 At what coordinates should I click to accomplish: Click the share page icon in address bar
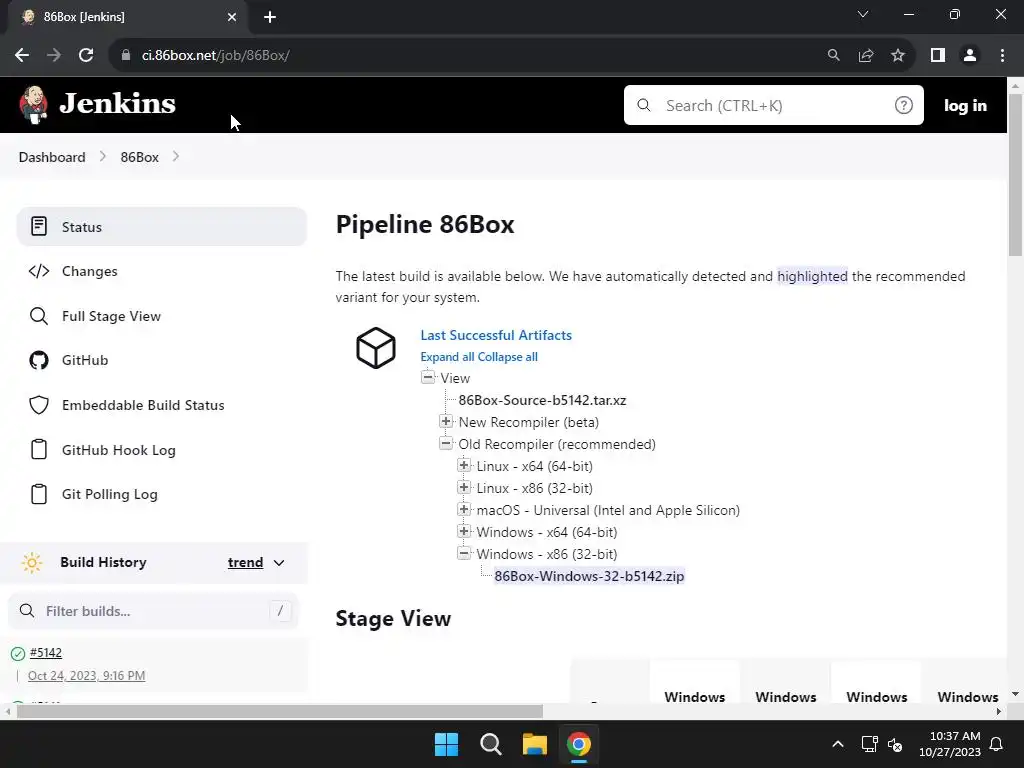(x=866, y=56)
